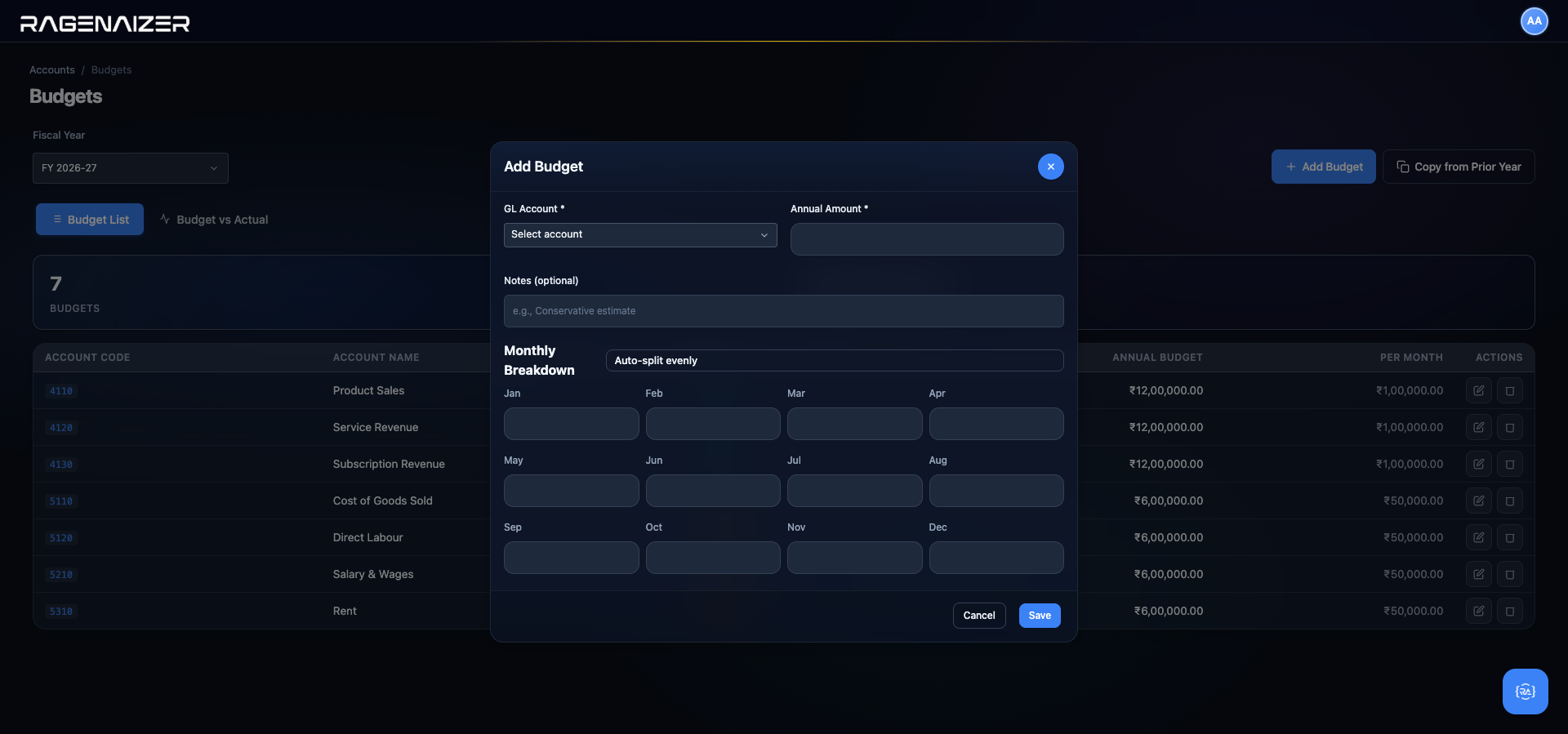Edit the Rent budget row
The height and width of the screenshot is (734, 1568).
tap(1479, 612)
